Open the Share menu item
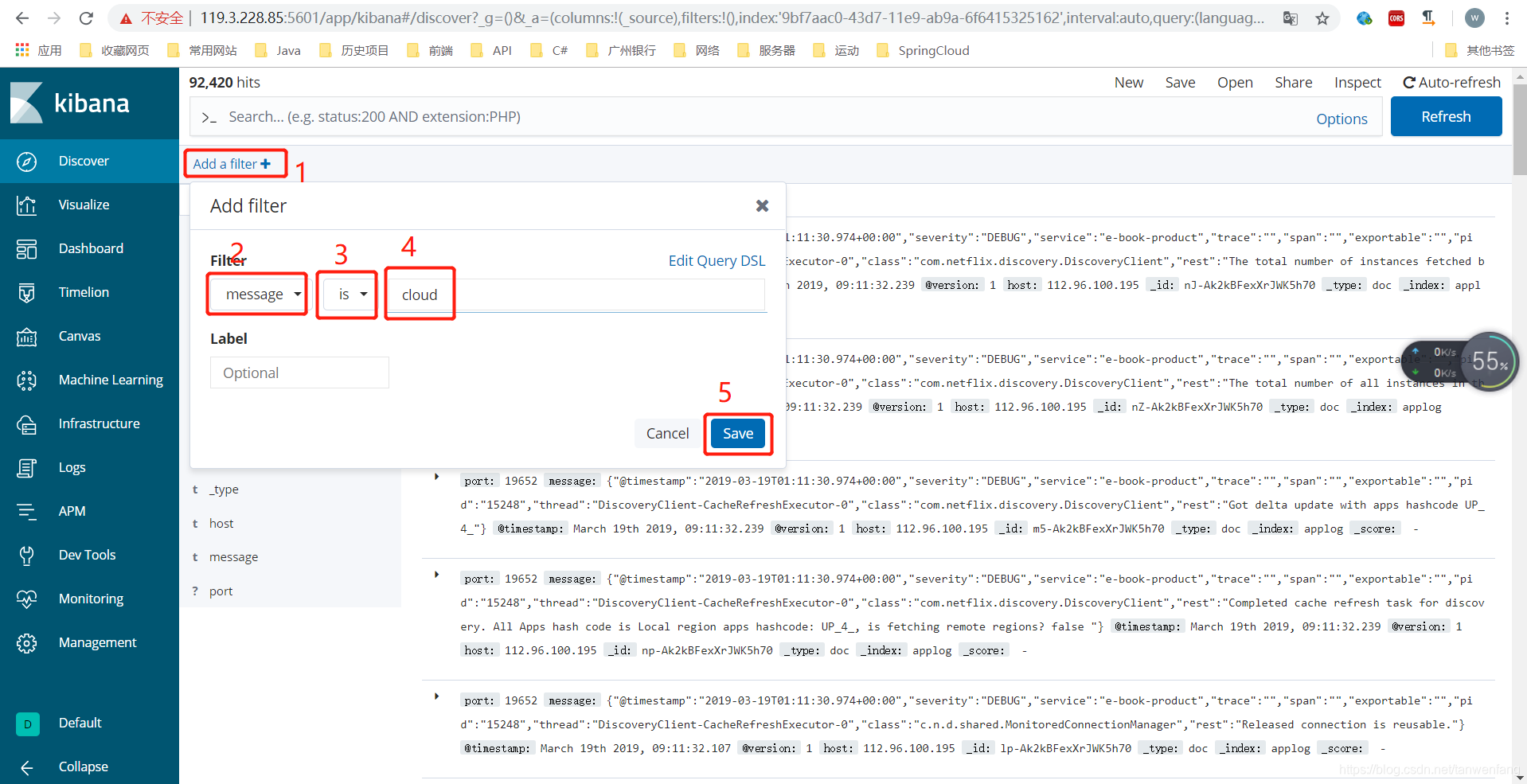 tap(1293, 83)
